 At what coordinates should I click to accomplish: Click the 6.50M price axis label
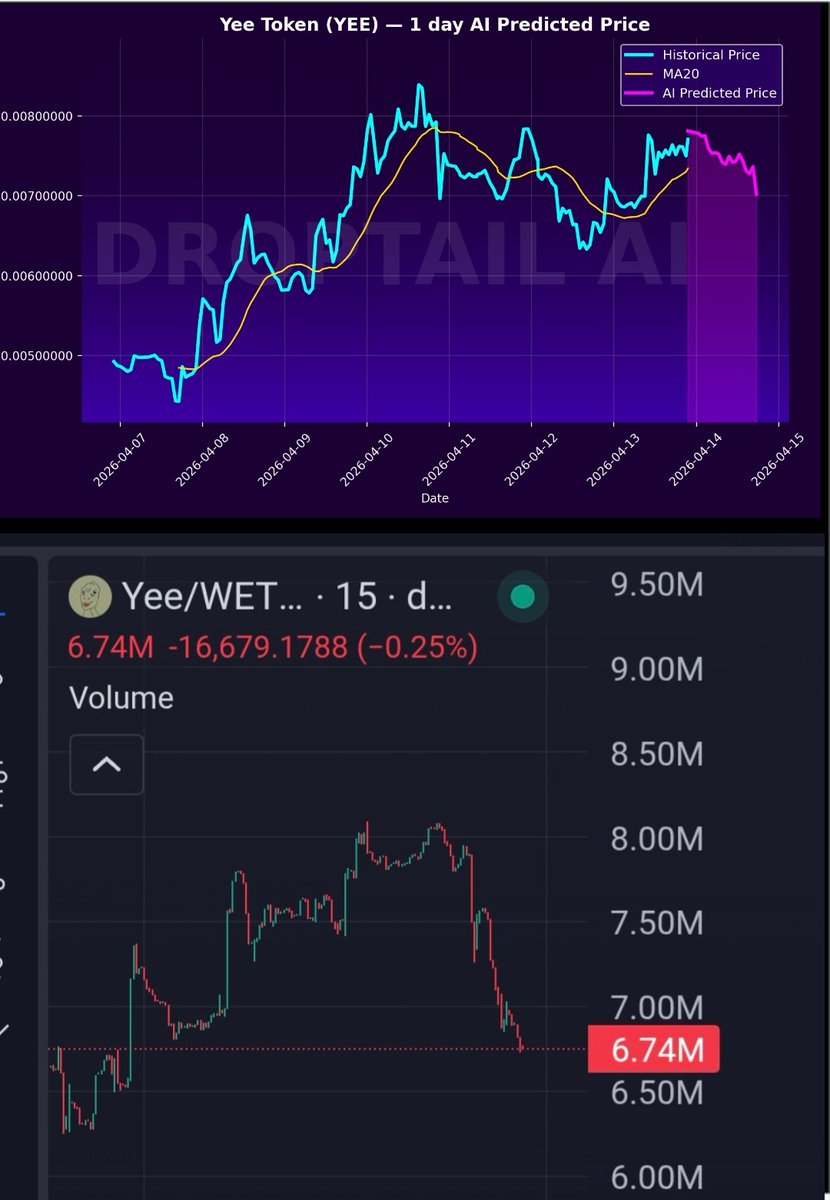pyautogui.click(x=658, y=1092)
